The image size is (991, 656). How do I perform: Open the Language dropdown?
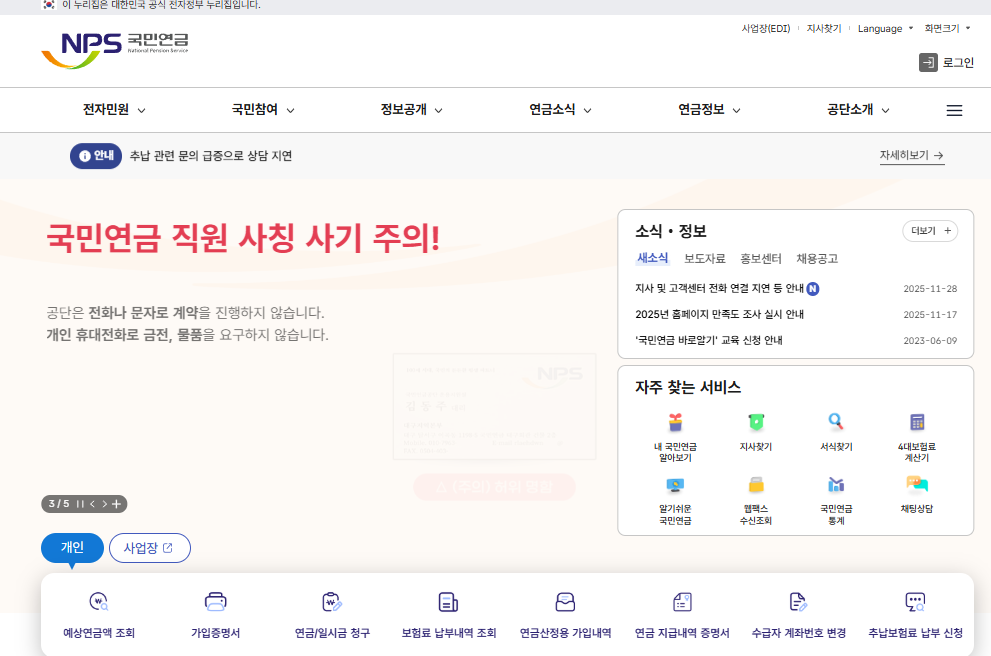tap(885, 28)
